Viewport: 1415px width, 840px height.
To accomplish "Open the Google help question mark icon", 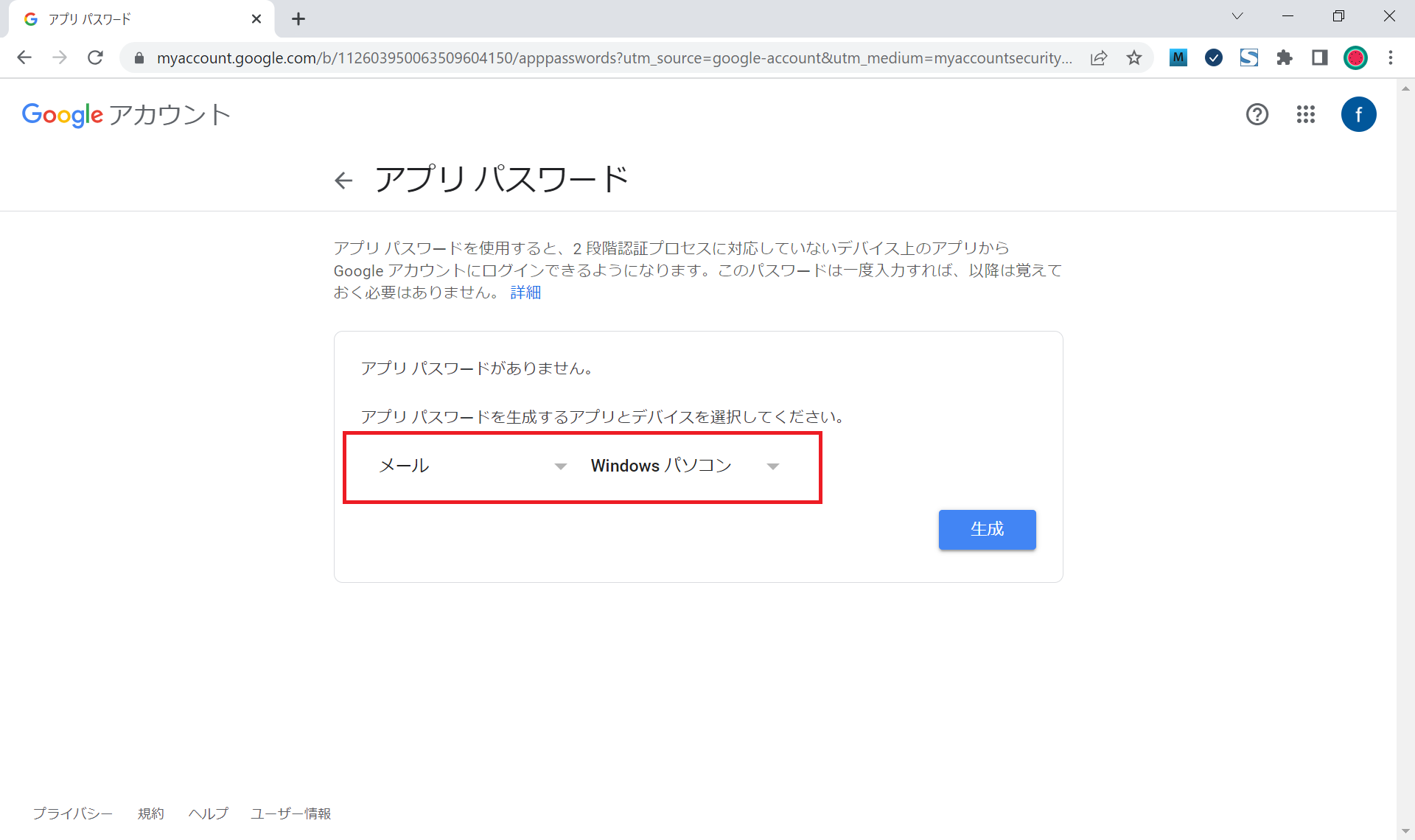I will tap(1257, 114).
